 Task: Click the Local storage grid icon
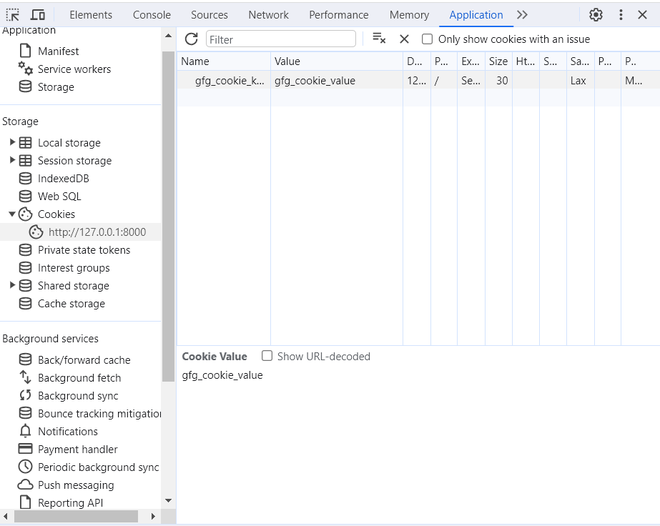coord(25,143)
